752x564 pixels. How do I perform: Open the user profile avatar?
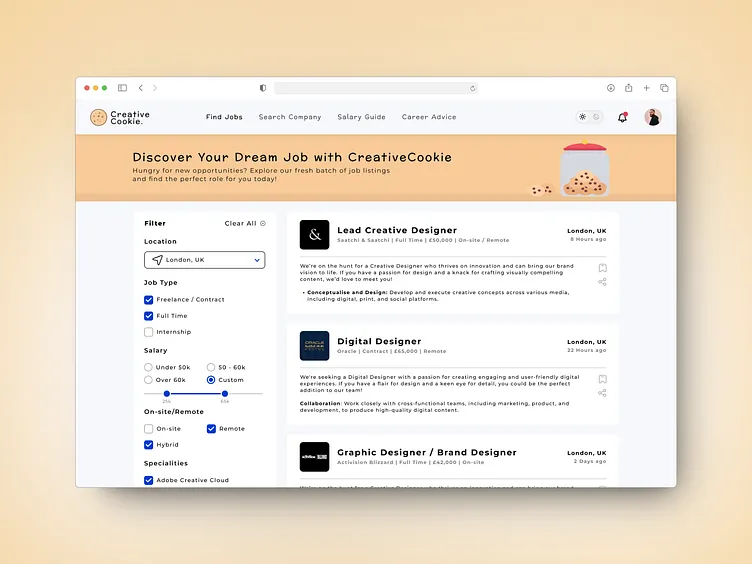coord(652,117)
